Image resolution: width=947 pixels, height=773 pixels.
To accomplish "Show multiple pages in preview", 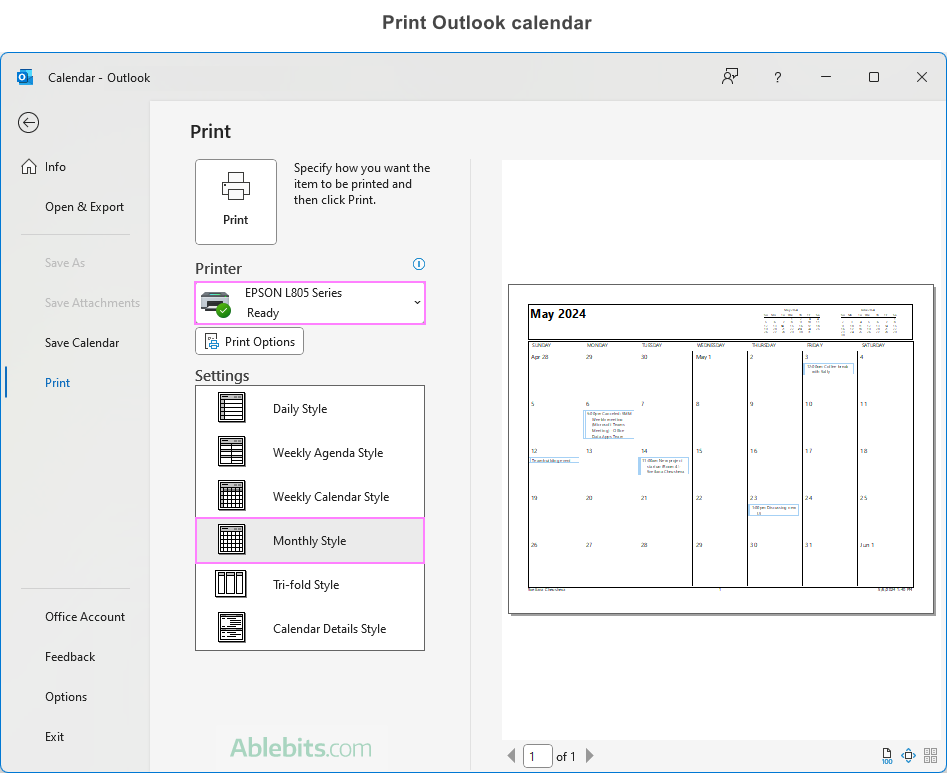I will (x=930, y=755).
